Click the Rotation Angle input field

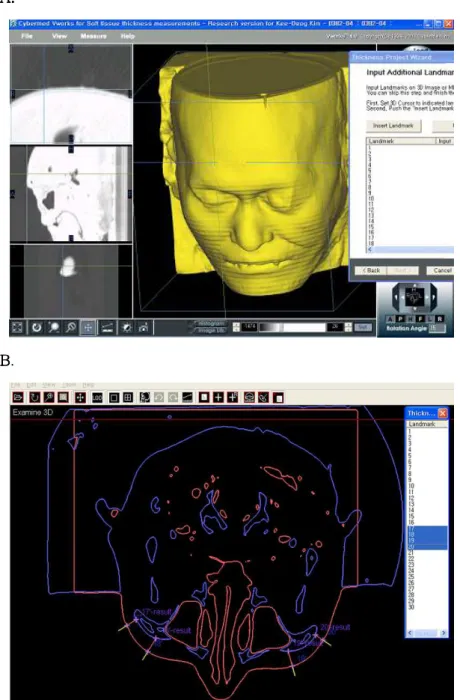click(x=437, y=328)
